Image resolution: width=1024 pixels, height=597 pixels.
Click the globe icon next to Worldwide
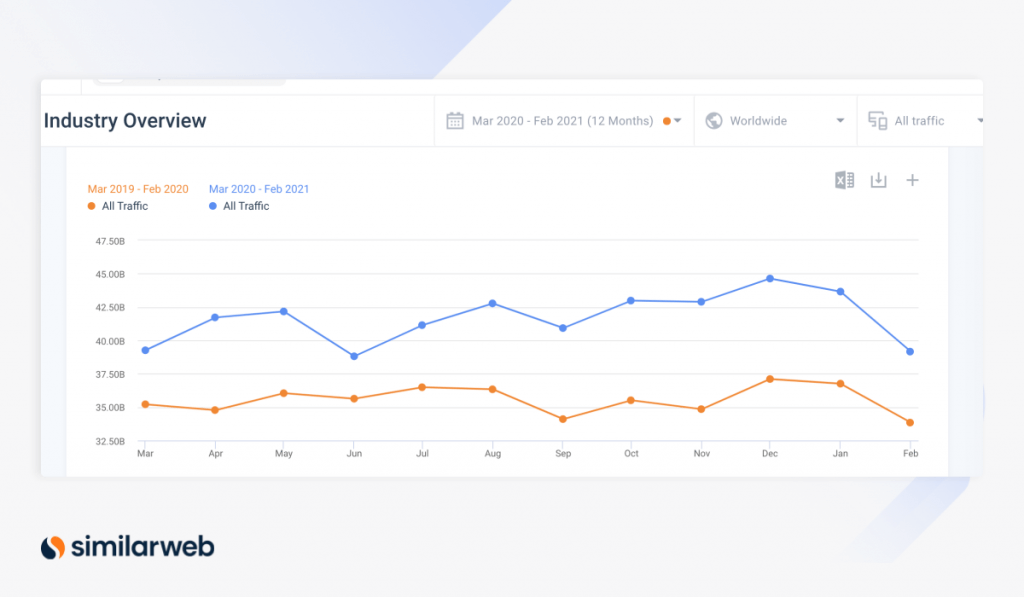[x=713, y=120]
